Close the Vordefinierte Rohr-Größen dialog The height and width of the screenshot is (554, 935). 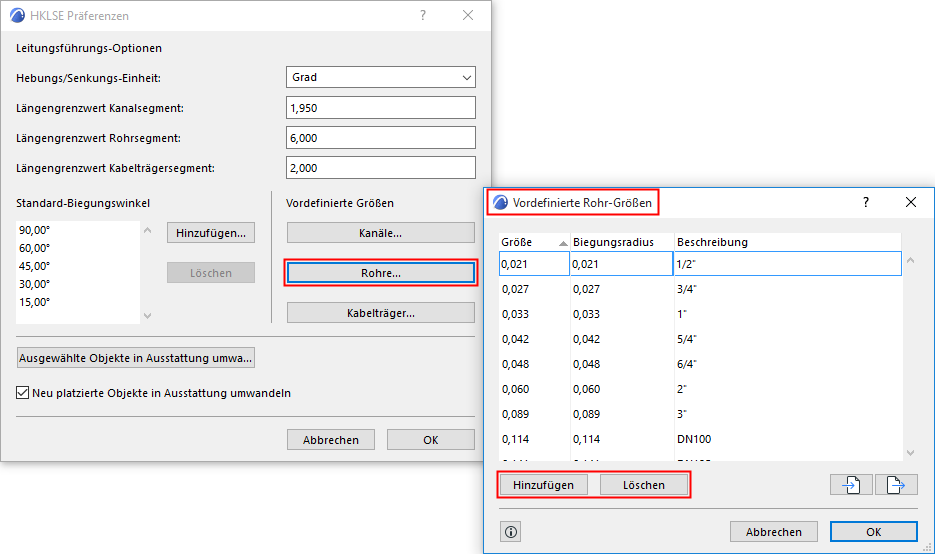tap(911, 202)
